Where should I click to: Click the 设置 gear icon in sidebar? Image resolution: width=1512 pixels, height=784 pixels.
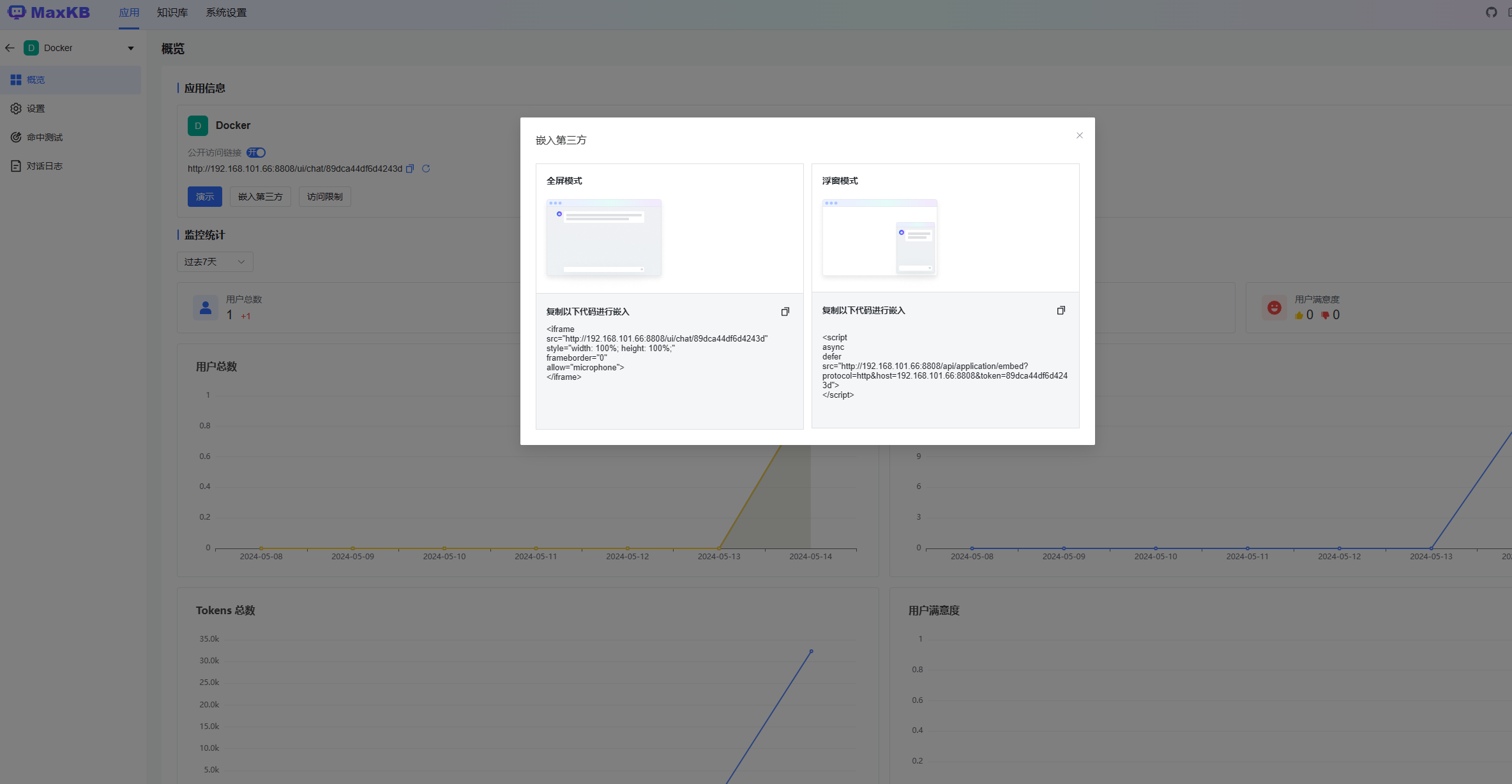tap(16, 109)
